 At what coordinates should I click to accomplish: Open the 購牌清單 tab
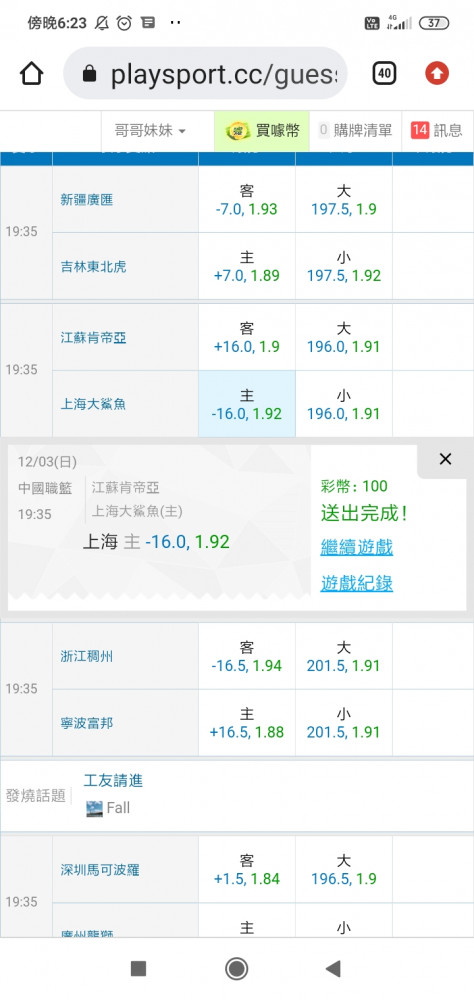[x=355, y=131]
